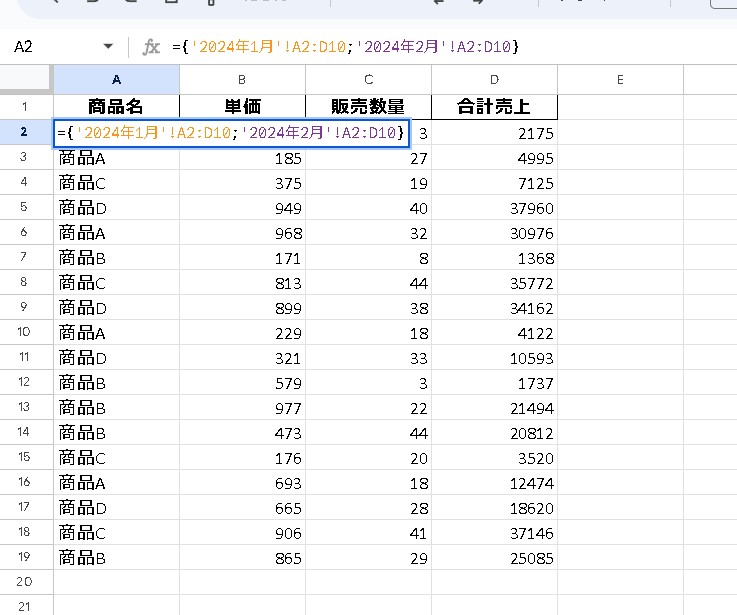Click the select-all corner box
This screenshot has height=615, width=737.
click(x=26, y=79)
